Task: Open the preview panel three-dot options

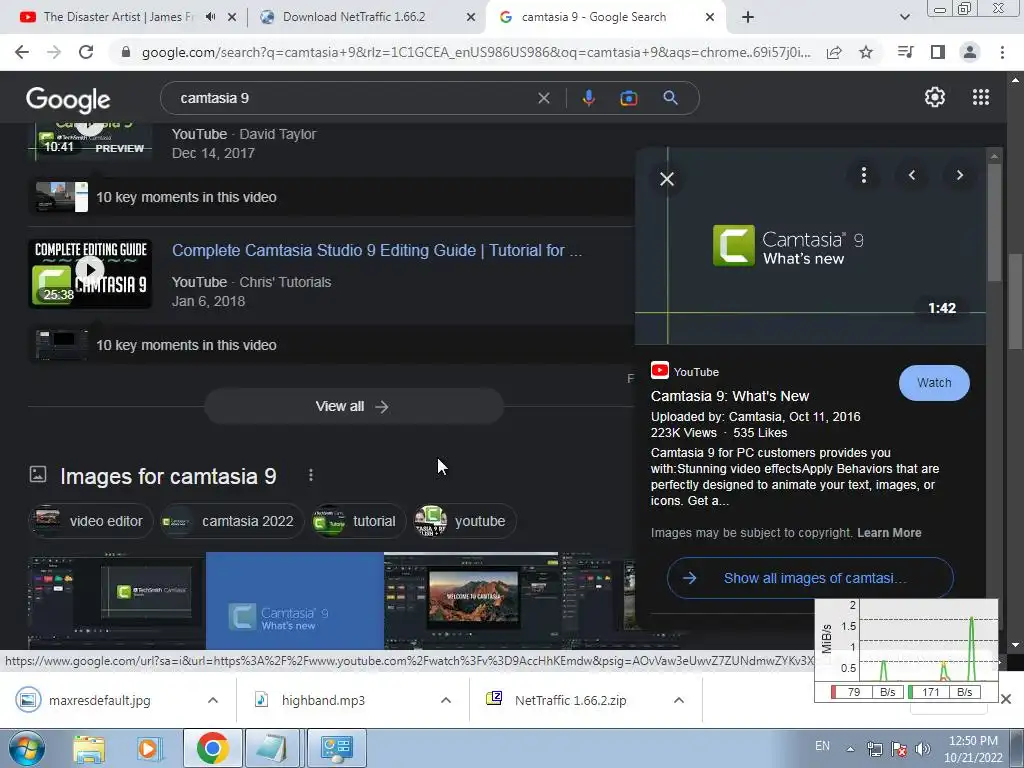Action: [x=864, y=175]
